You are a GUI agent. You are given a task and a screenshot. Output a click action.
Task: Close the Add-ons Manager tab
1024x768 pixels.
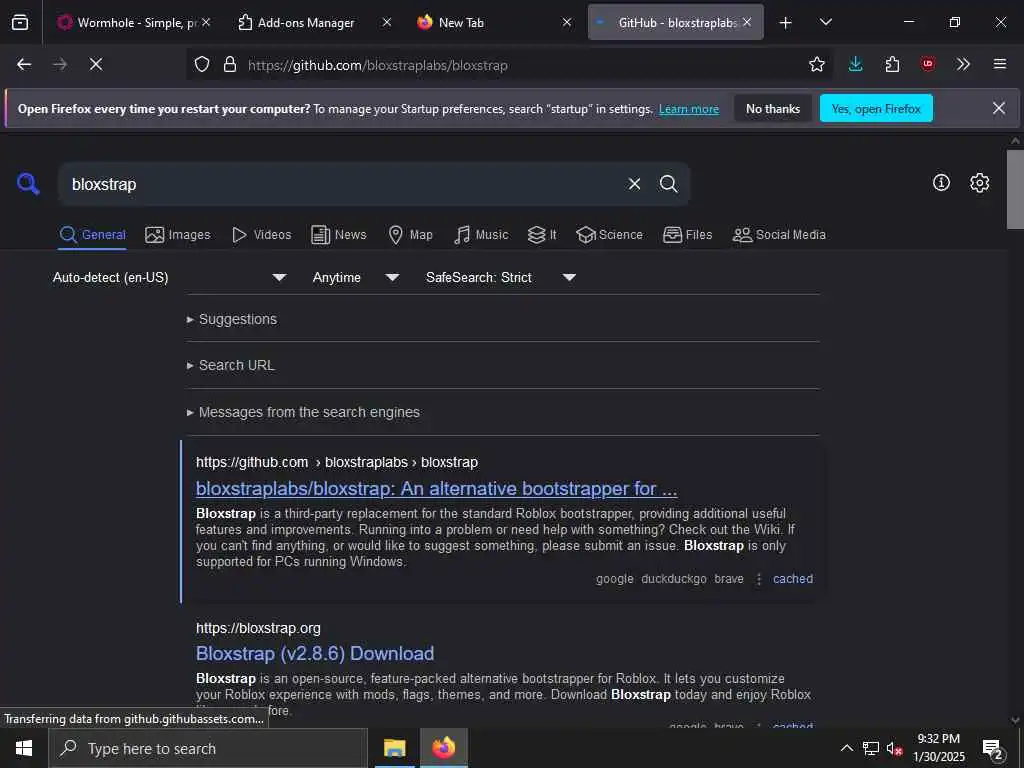coord(387,22)
